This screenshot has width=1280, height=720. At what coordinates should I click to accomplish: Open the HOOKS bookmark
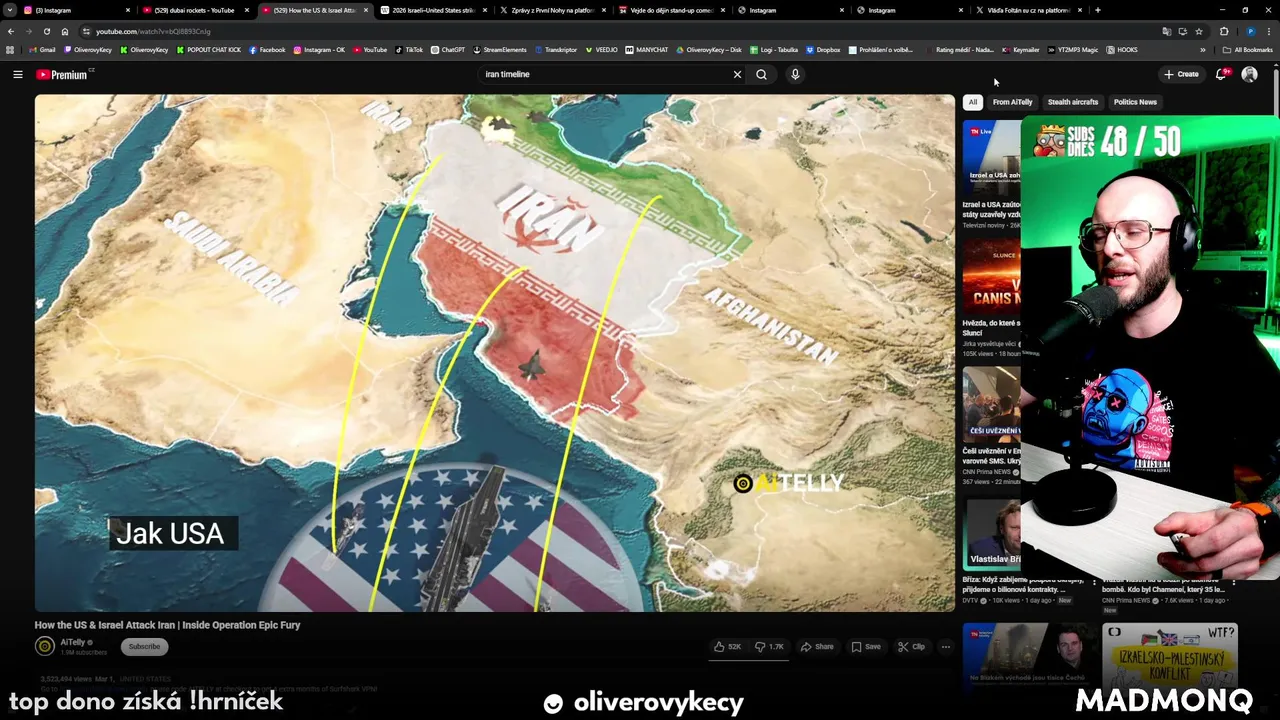[x=1122, y=50]
